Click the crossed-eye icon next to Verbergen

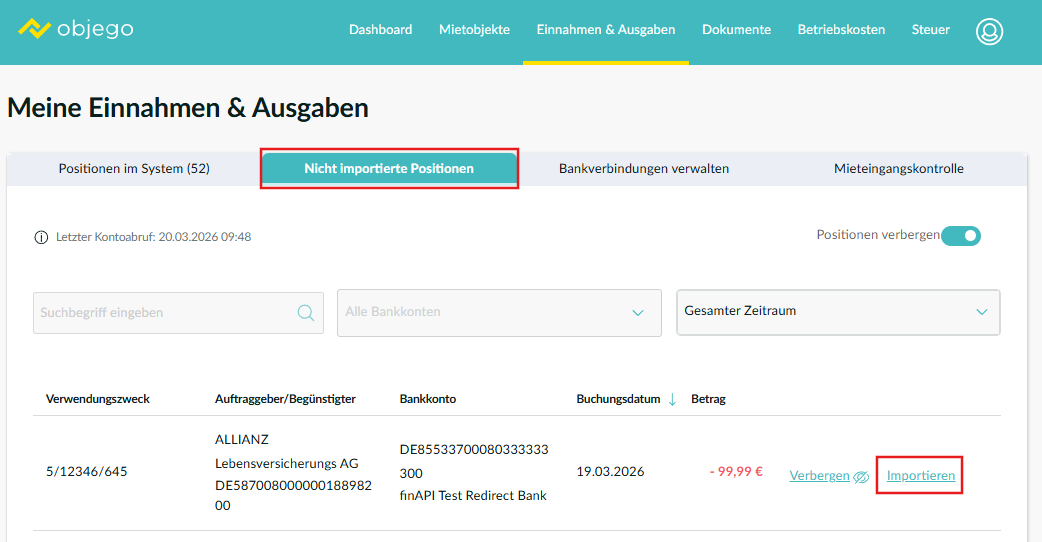(861, 477)
